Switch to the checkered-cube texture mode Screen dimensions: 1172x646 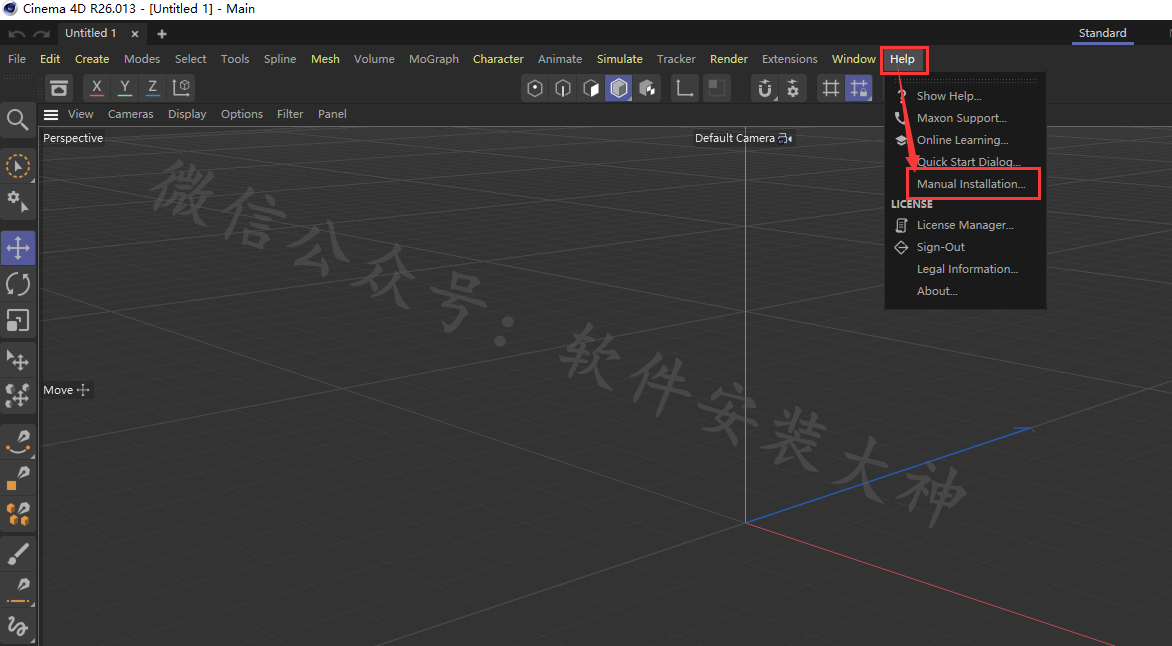(647, 88)
